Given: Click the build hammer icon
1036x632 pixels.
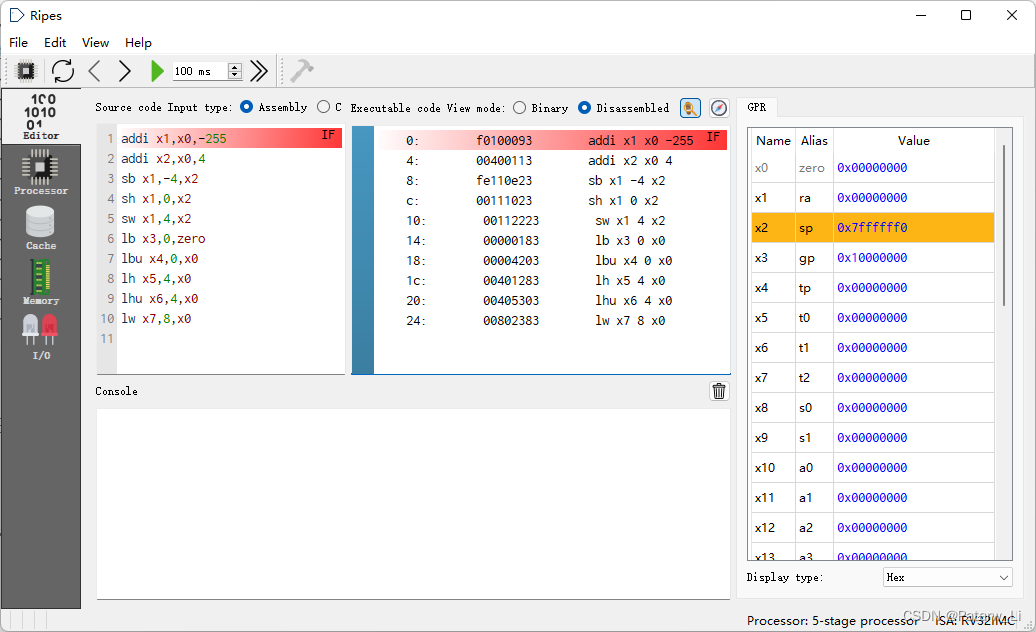Looking at the screenshot, I should [x=302, y=71].
